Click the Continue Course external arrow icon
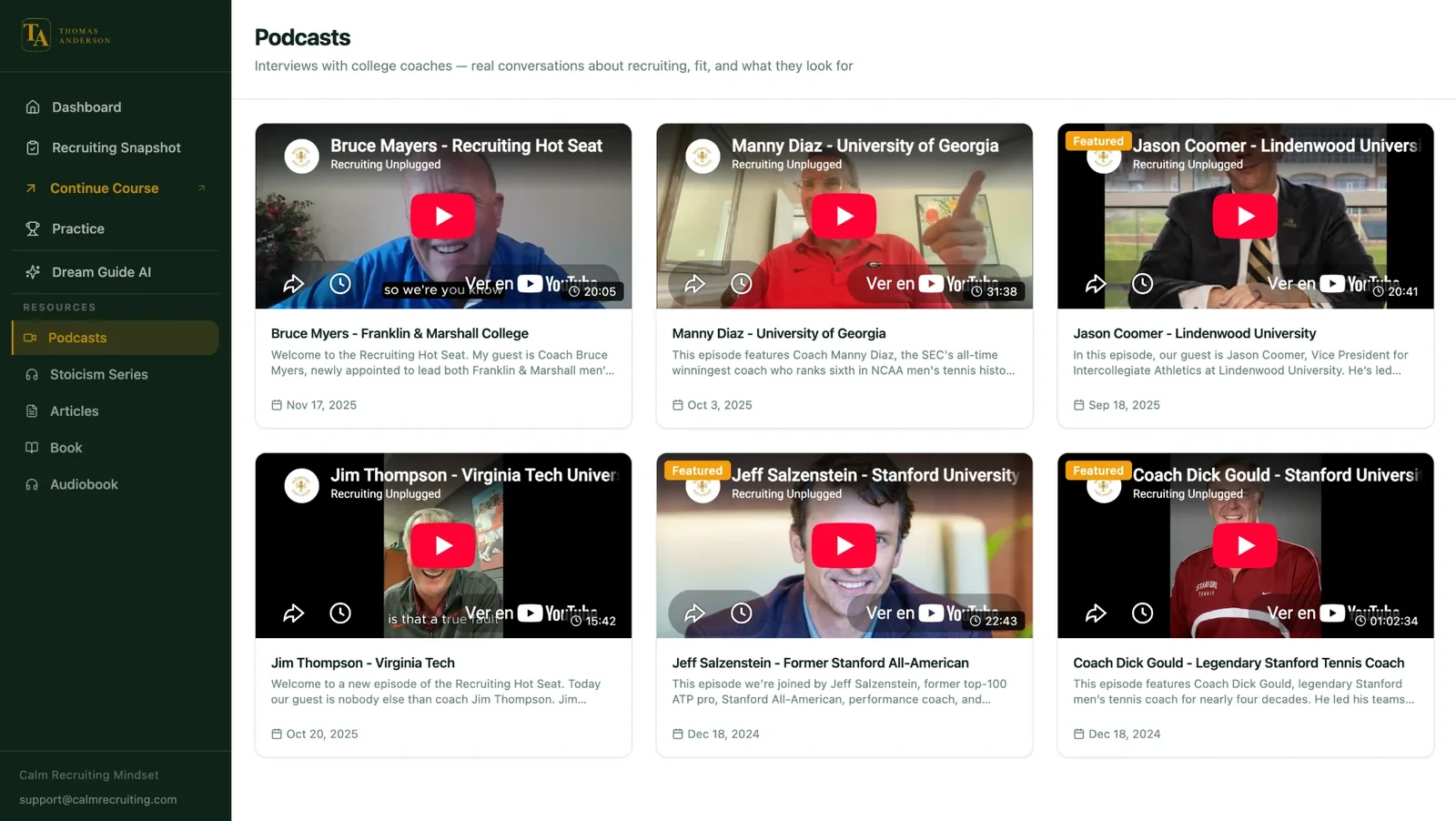Screen dimensions: 1456x821 201,188
